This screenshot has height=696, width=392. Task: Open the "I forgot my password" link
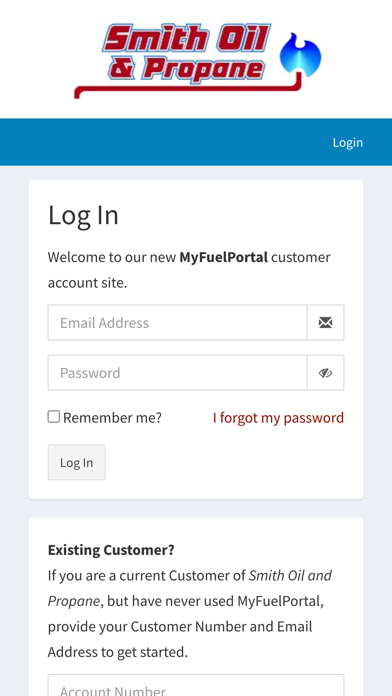pyautogui.click(x=278, y=418)
